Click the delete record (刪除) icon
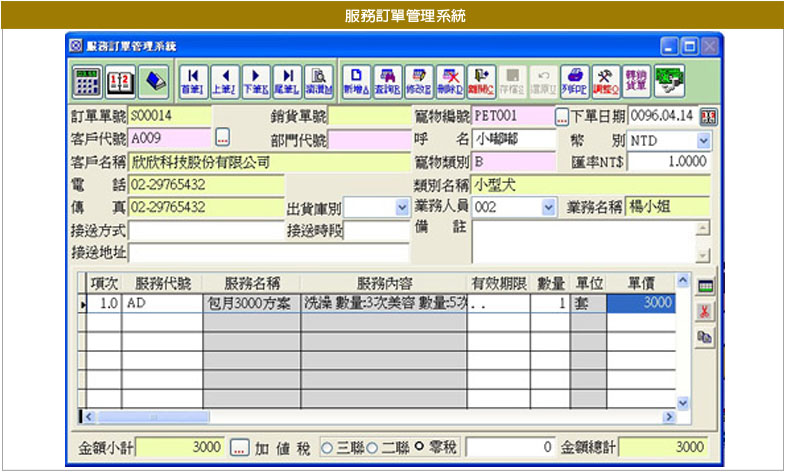This screenshot has width=786, height=473. pyautogui.click(x=450, y=79)
